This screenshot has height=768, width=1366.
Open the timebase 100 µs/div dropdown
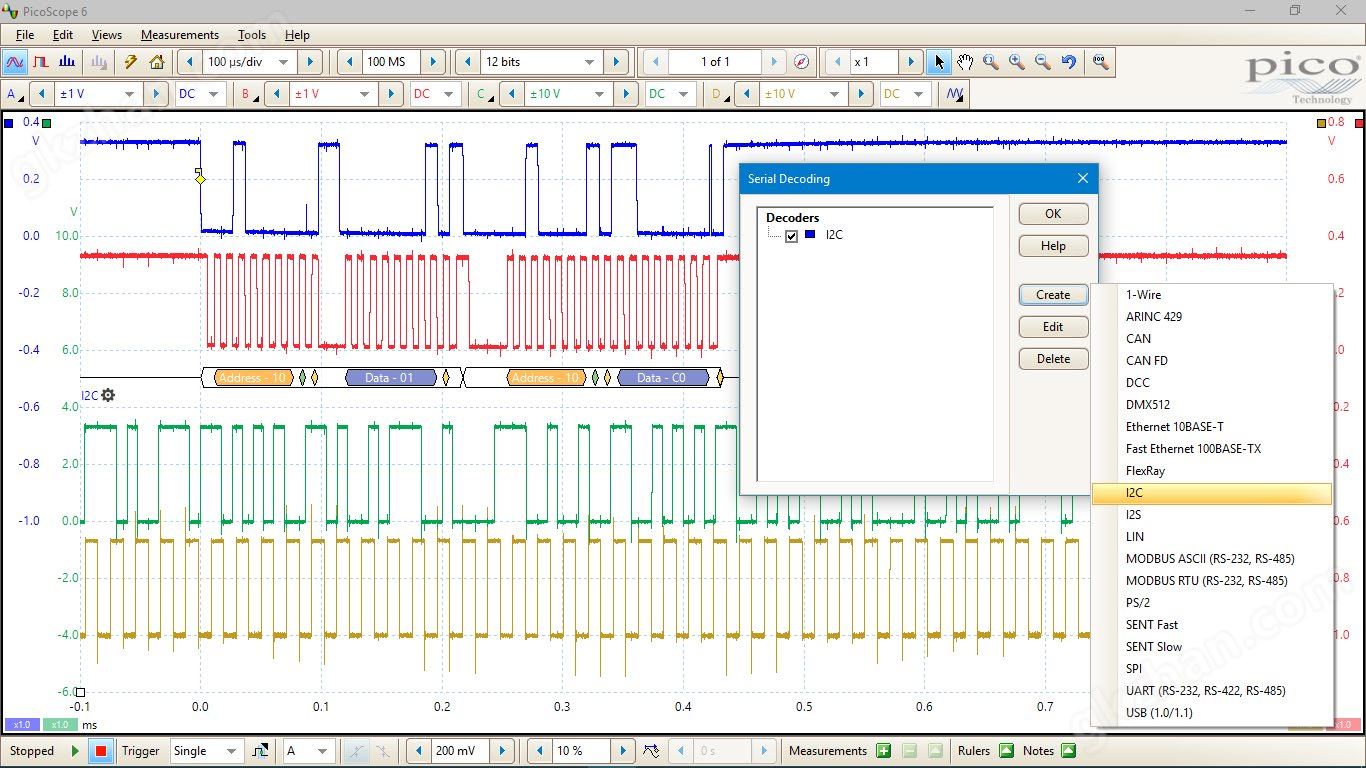click(283, 62)
